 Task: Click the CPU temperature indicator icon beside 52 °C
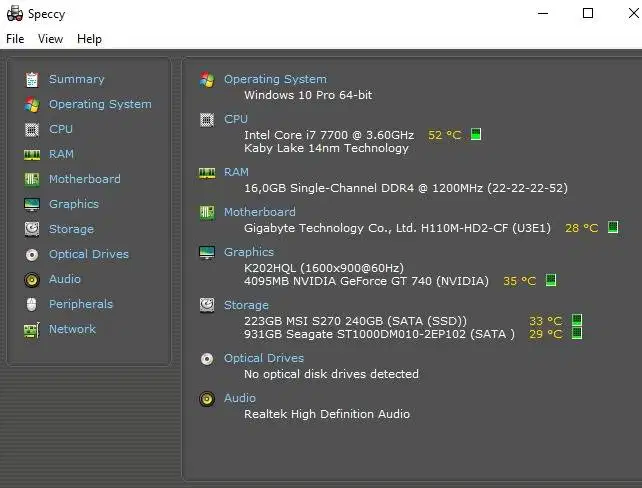point(476,134)
